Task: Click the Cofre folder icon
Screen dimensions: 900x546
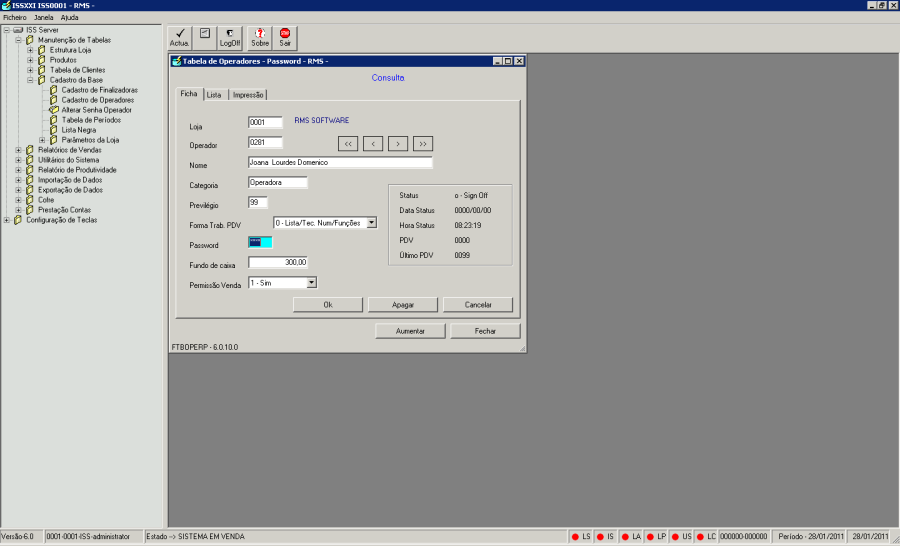Action: pyautogui.click(x=30, y=200)
